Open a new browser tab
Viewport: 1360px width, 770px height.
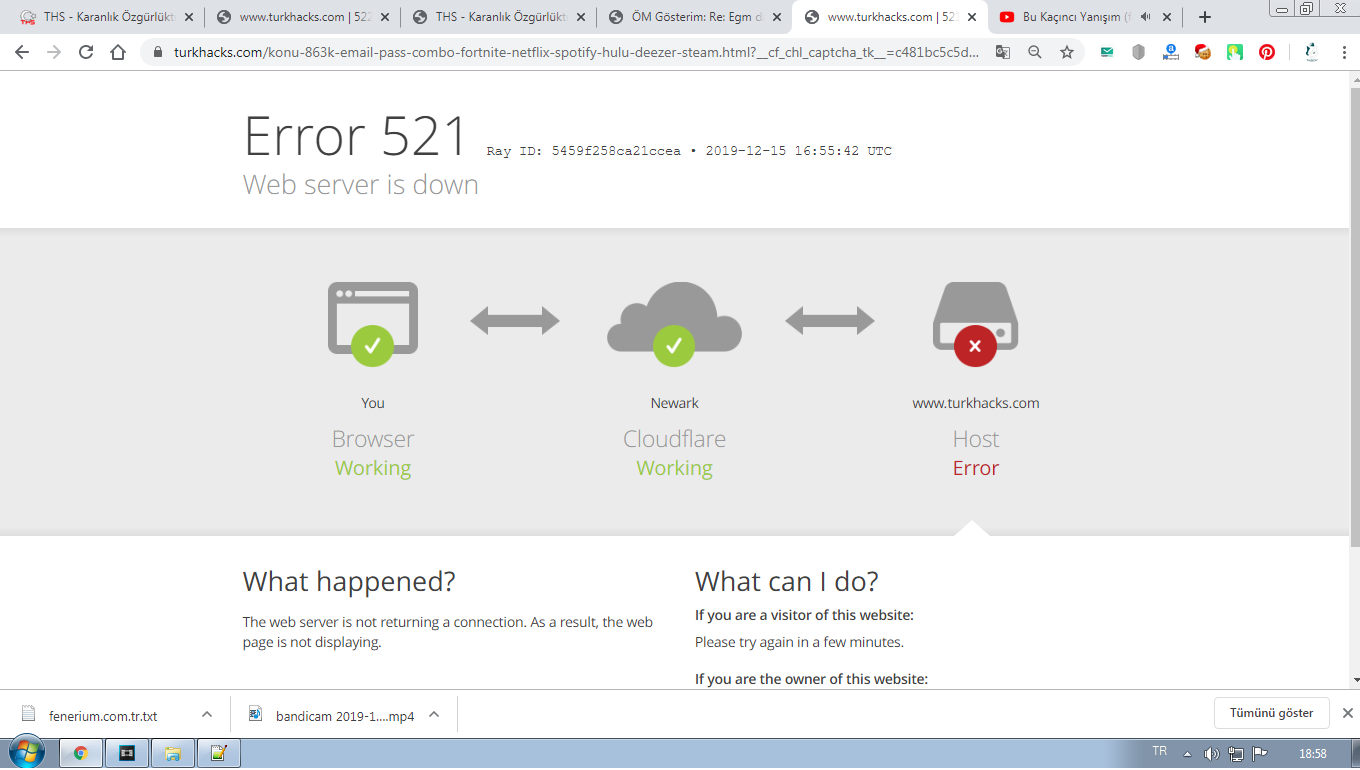click(1205, 17)
